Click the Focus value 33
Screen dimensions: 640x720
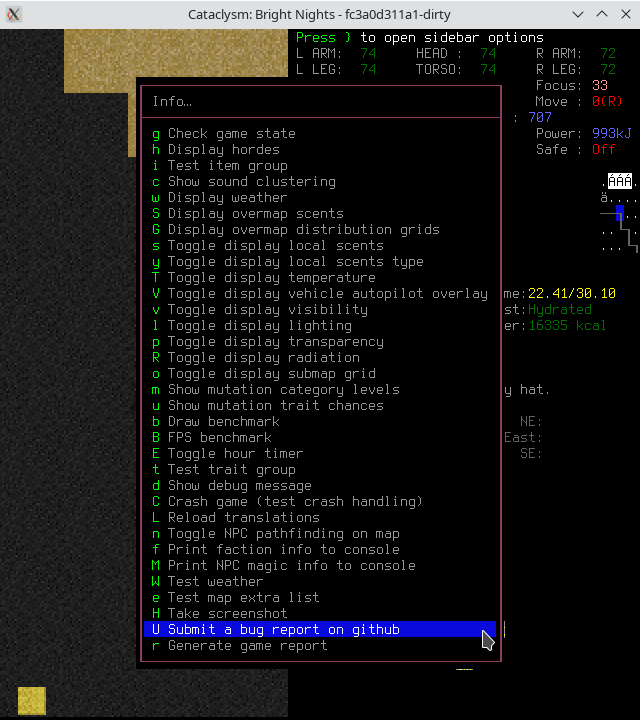600,85
